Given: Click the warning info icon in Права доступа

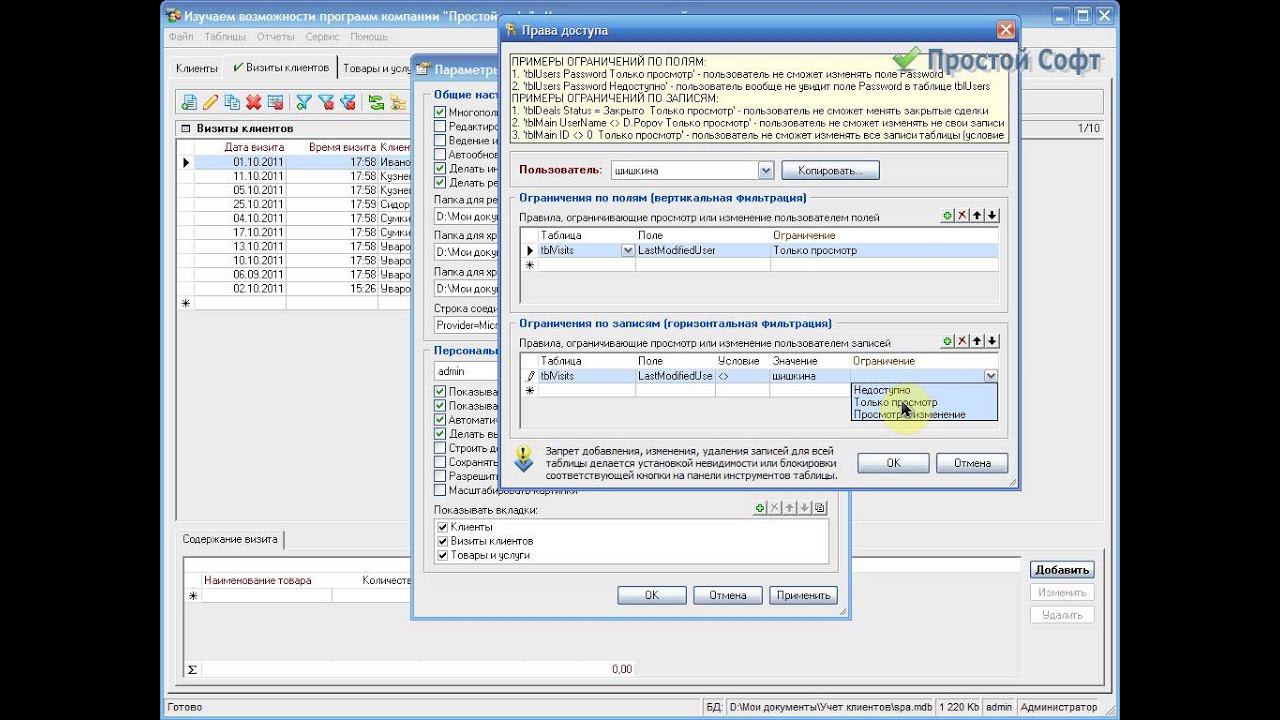Looking at the screenshot, I should coord(524,459).
